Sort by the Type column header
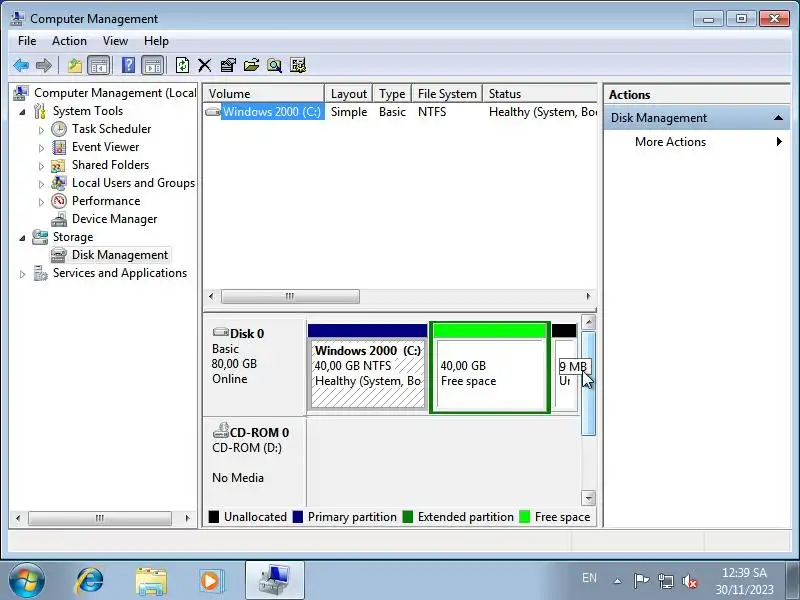Screen dimensions: 800x600 pos(392,94)
